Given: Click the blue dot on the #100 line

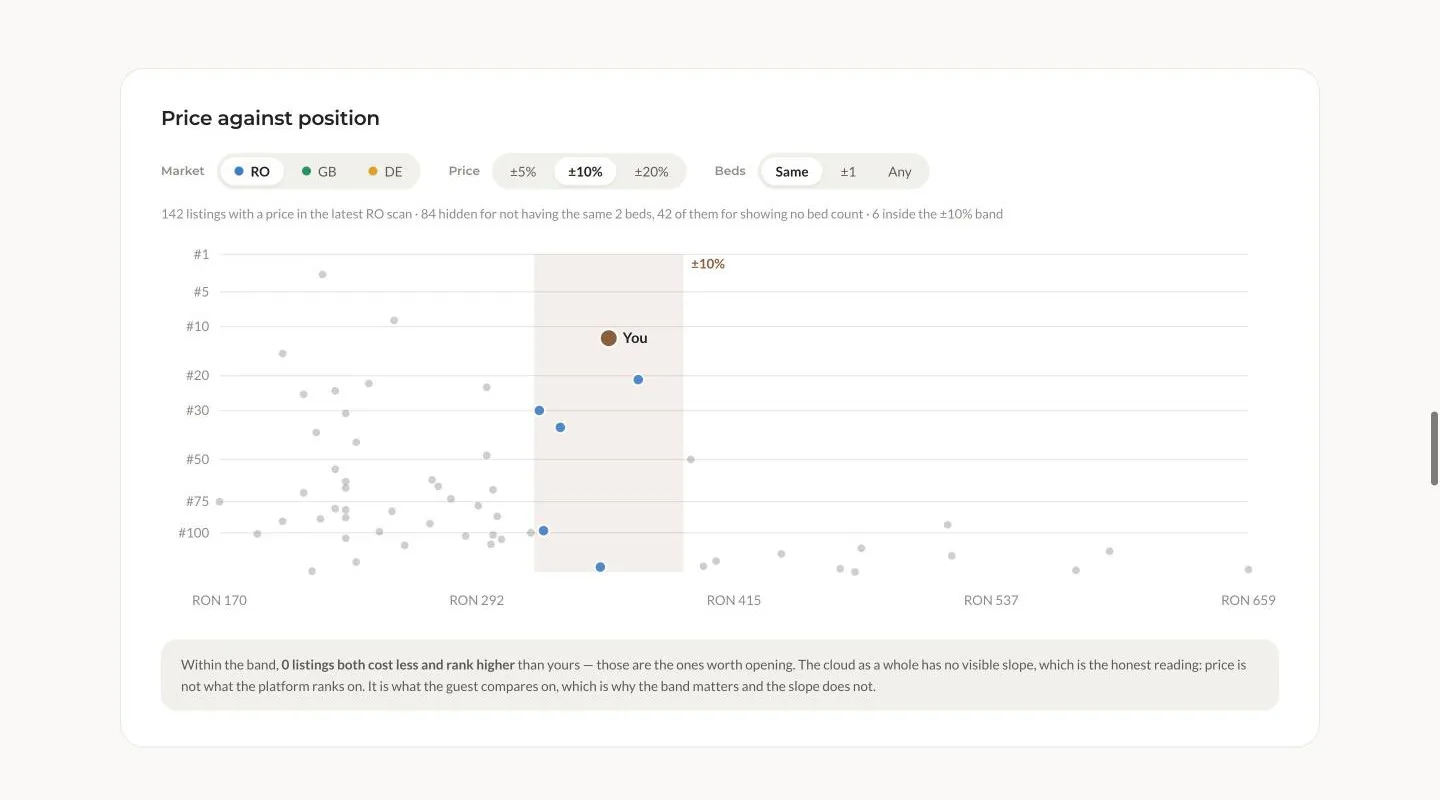Looking at the screenshot, I should coord(543,530).
